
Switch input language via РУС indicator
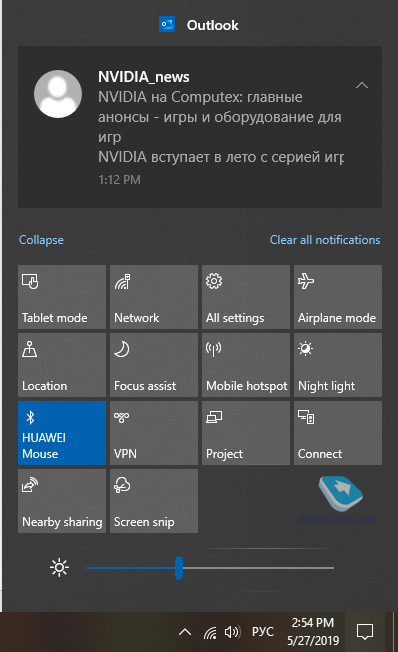pos(263,632)
